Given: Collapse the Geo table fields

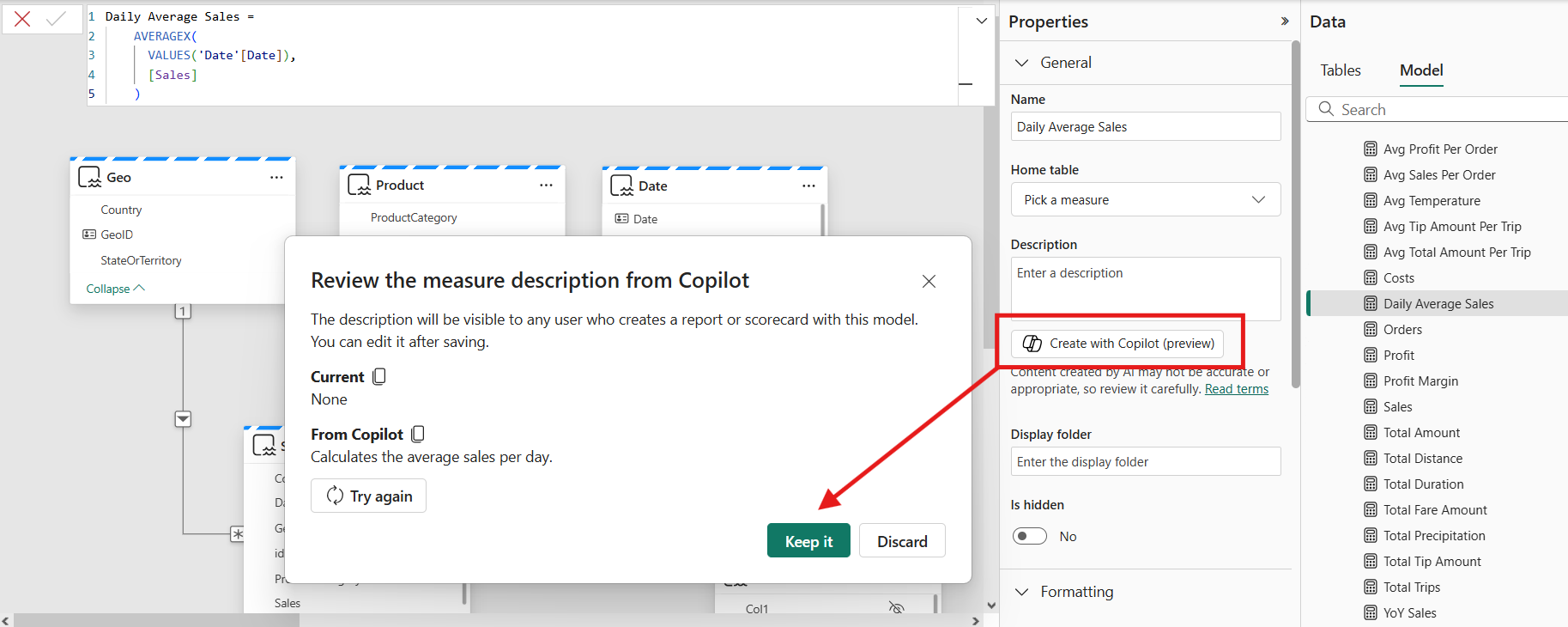Looking at the screenshot, I should click(115, 289).
